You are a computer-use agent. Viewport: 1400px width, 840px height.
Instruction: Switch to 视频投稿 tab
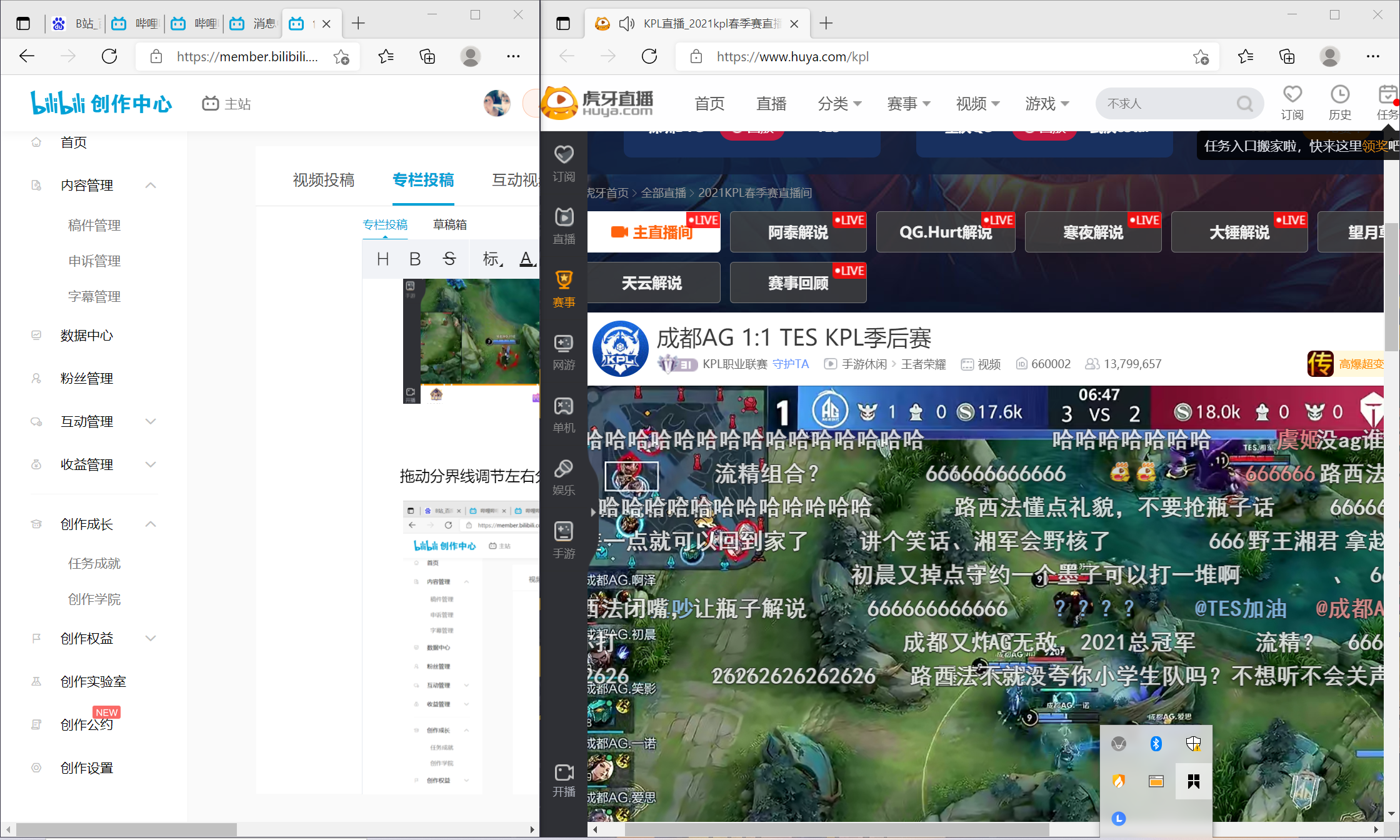[324, 180]
